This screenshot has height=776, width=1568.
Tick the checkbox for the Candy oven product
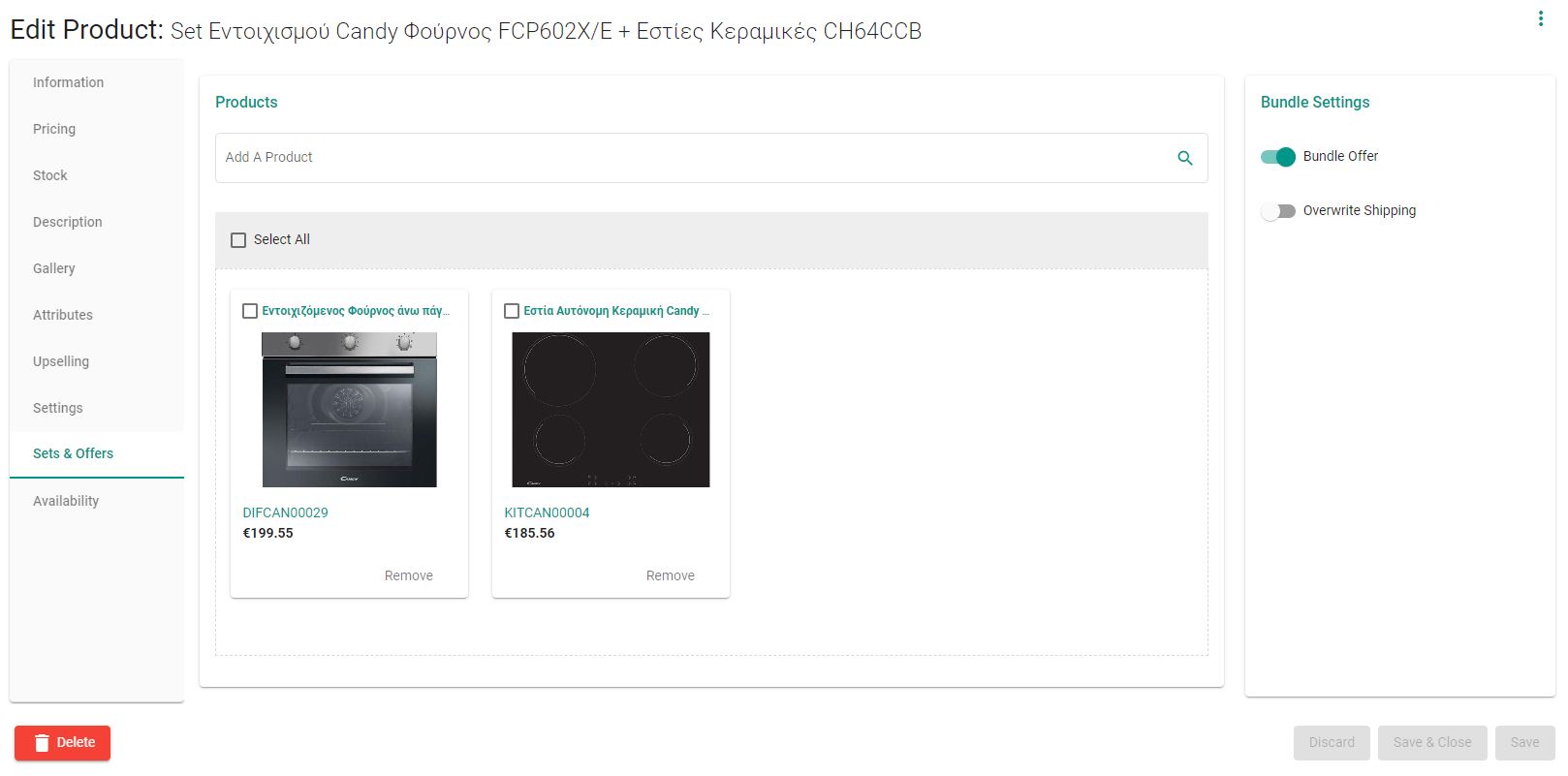tap(250, 311)
